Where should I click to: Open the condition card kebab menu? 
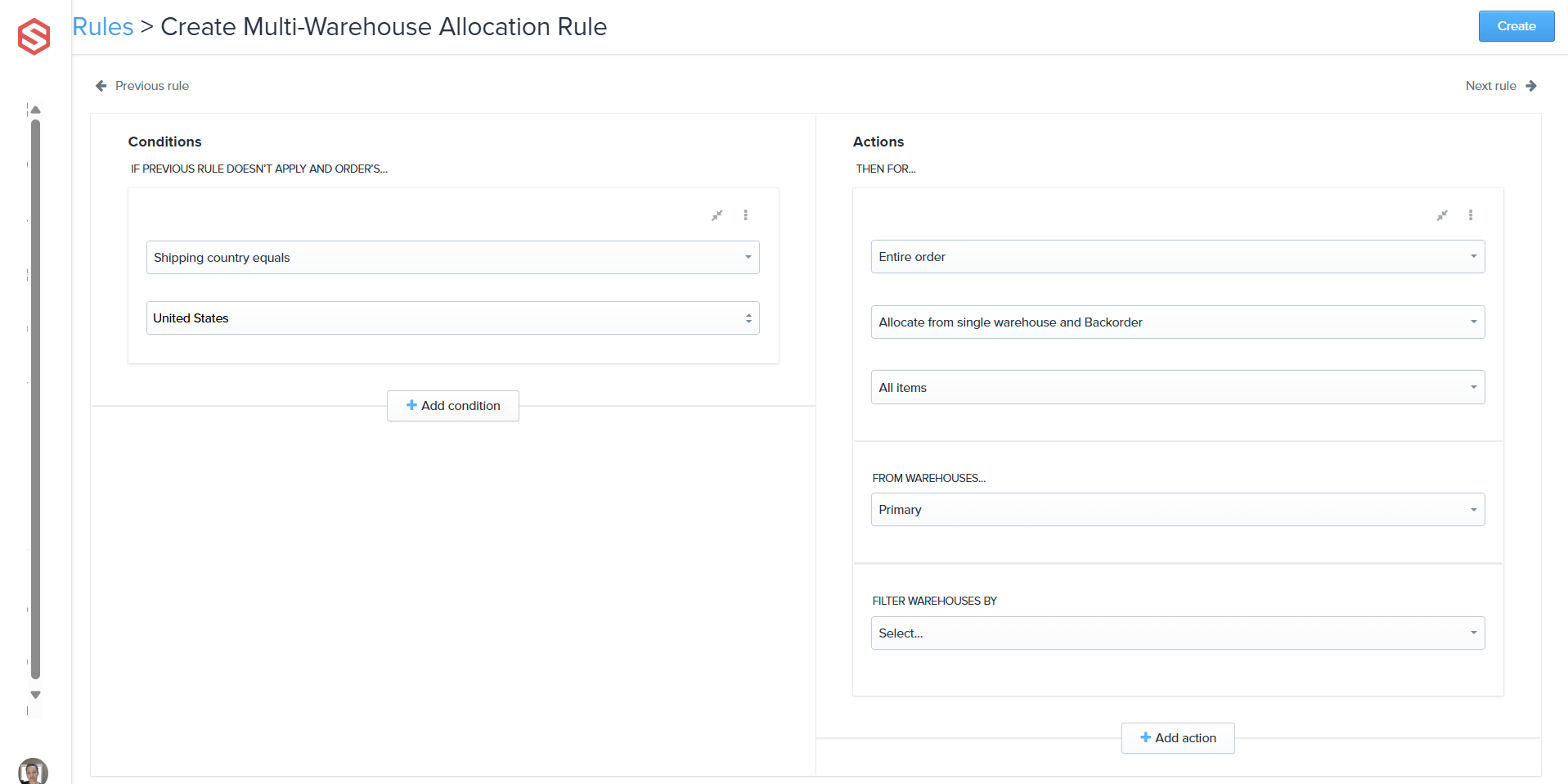pyautogui.click(x=745, y=215)
